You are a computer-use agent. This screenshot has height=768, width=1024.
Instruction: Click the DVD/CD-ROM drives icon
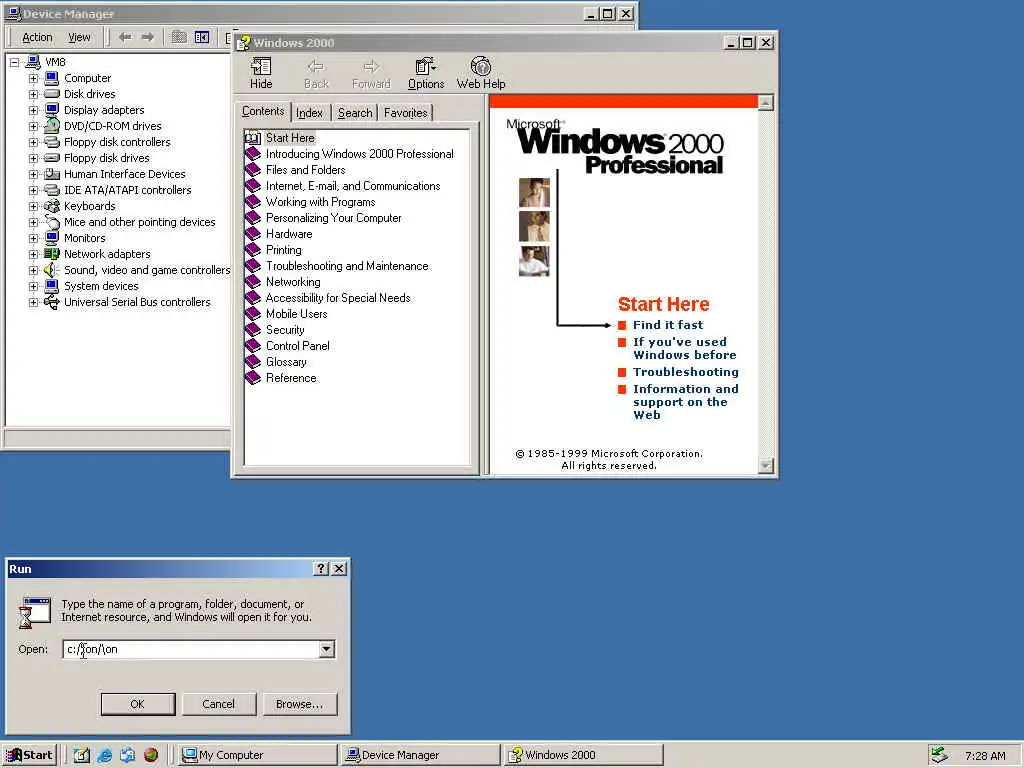pos(52,126)
